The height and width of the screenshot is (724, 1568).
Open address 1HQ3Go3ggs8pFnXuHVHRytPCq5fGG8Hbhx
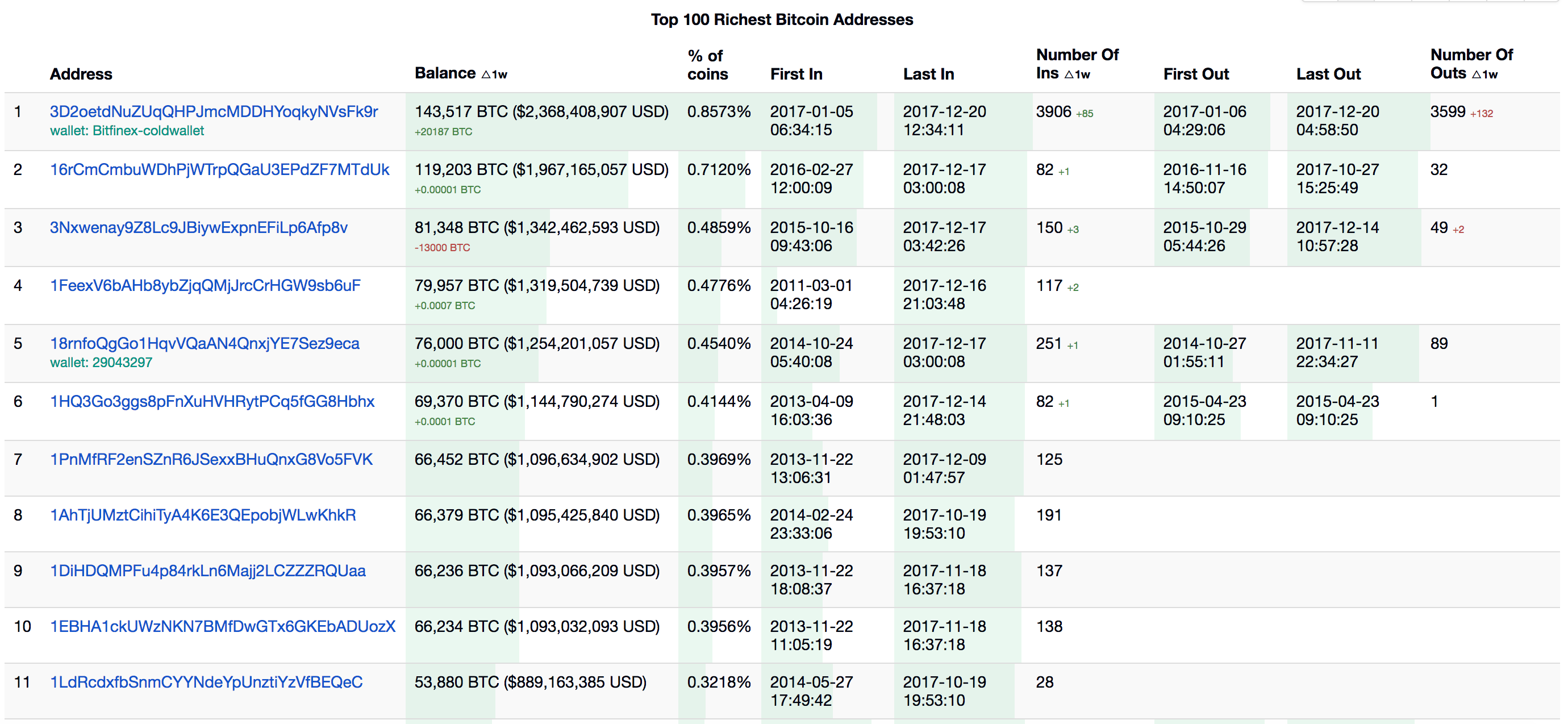point(212,401)
